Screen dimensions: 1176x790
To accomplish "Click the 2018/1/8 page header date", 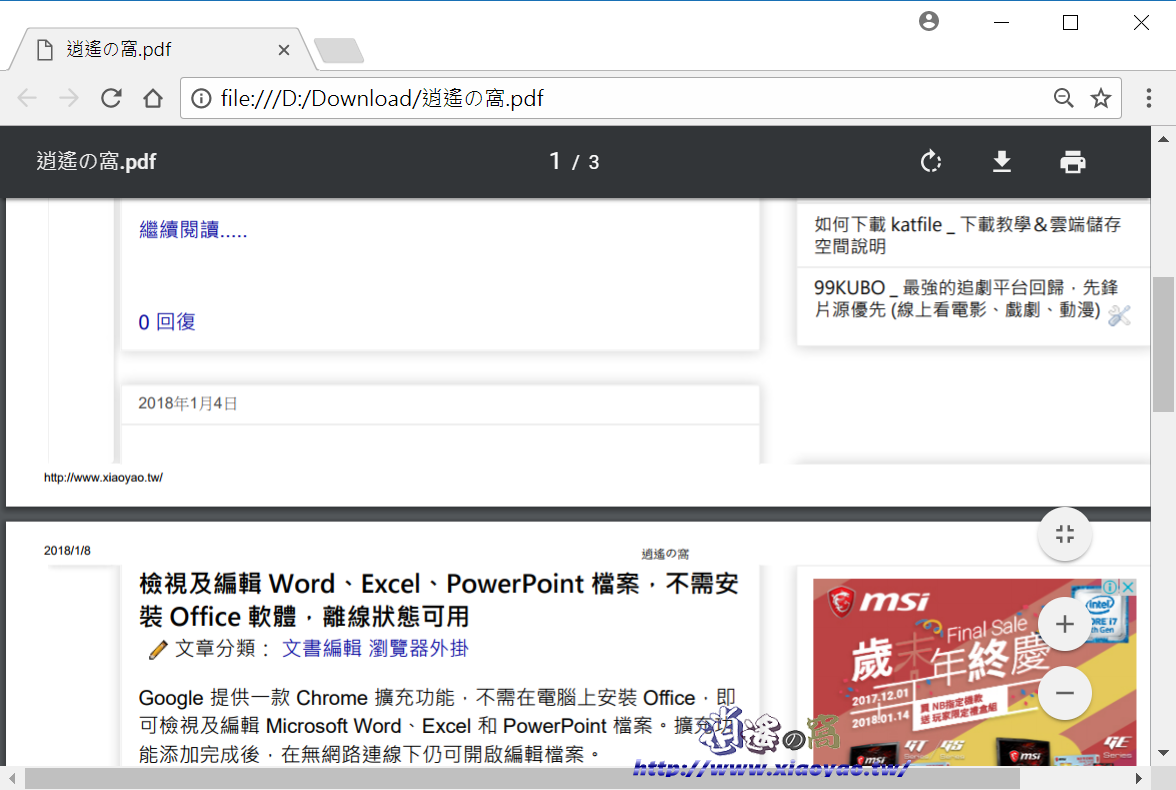I will click(67, 551).
